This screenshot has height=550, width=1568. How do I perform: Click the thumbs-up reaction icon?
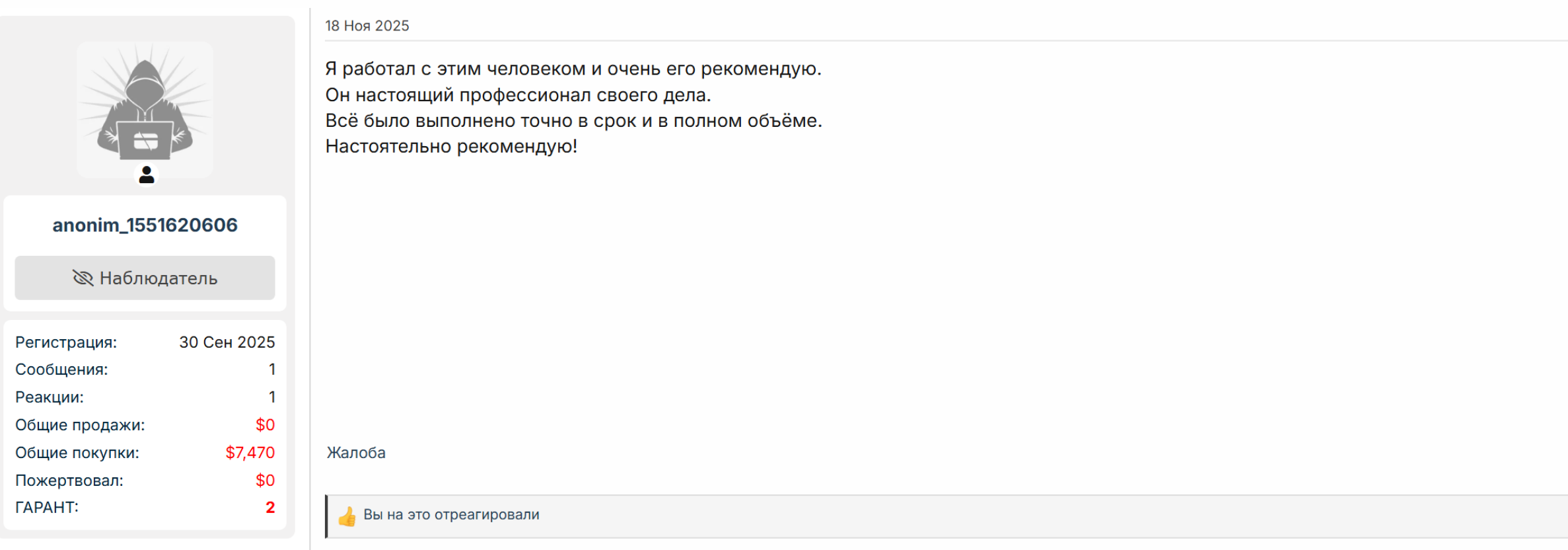pos(347,516)
